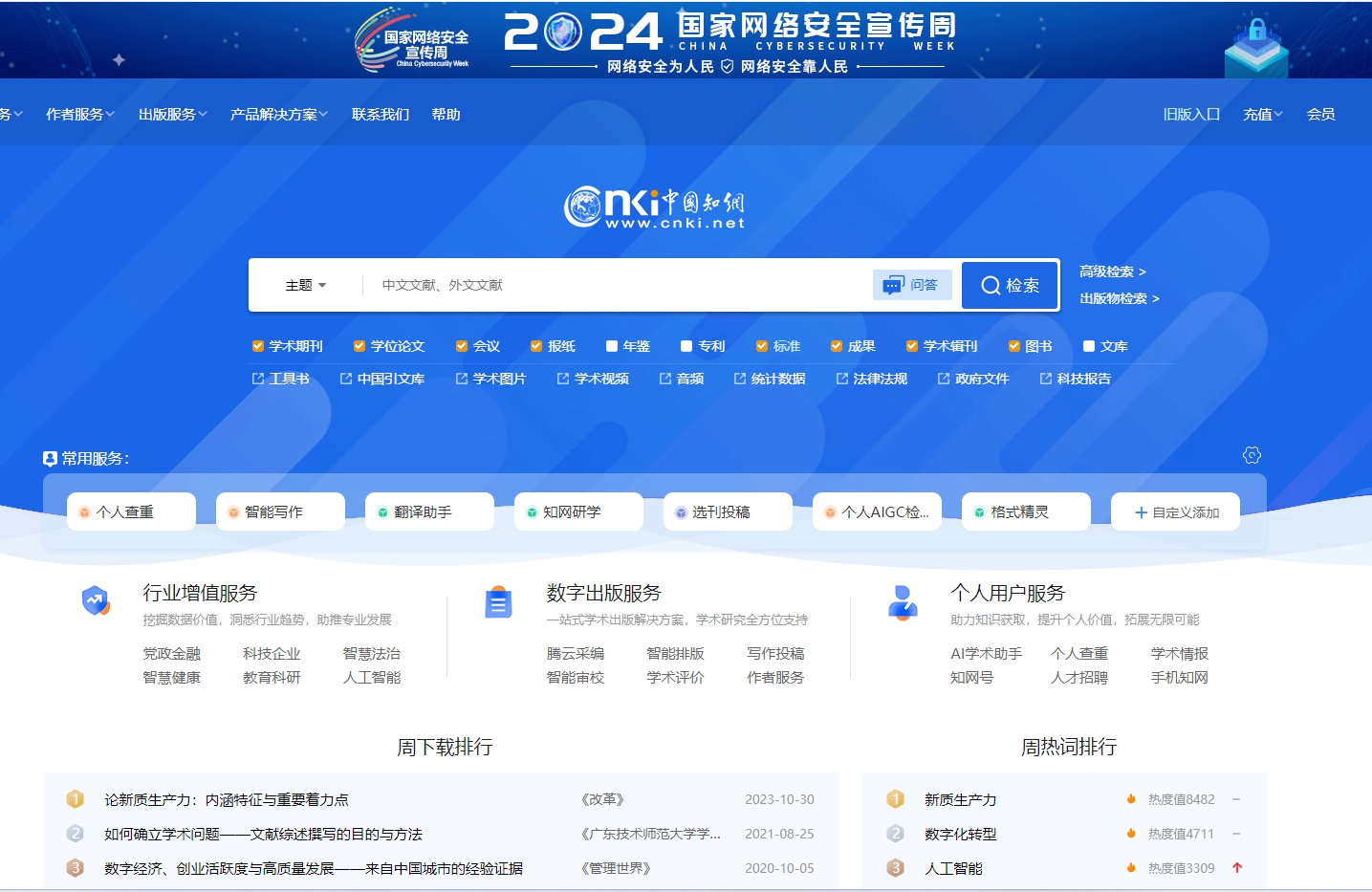The width and height of the screenshot is (1372, 892).
Task: Check the 专利 checkbox
Action: (x=686, y=346)
